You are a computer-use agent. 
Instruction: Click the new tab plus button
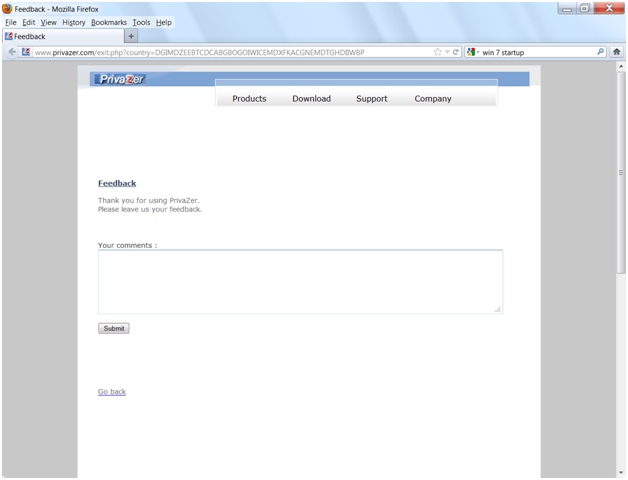click(x=131, y=37)
